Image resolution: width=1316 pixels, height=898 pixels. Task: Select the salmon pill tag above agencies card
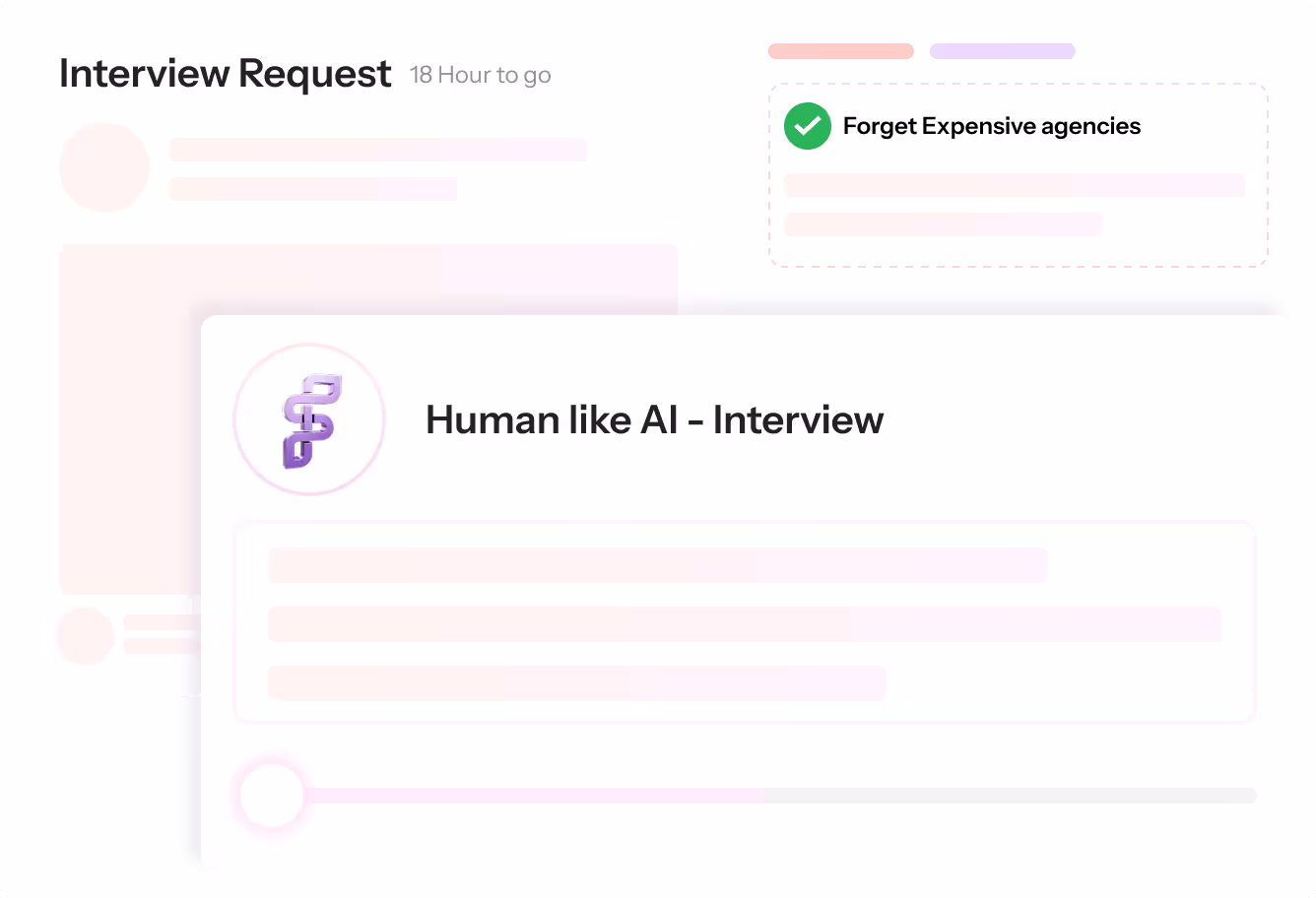click(x=841, y=51)
